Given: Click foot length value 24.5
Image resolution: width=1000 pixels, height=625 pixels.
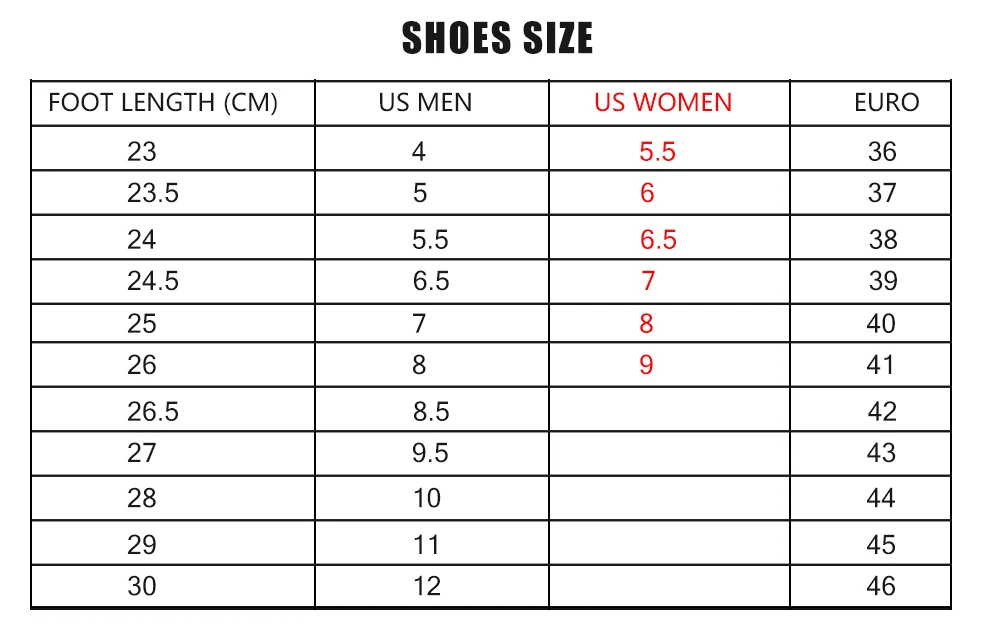Looking at the screenshot, I should tap(153, 281).
